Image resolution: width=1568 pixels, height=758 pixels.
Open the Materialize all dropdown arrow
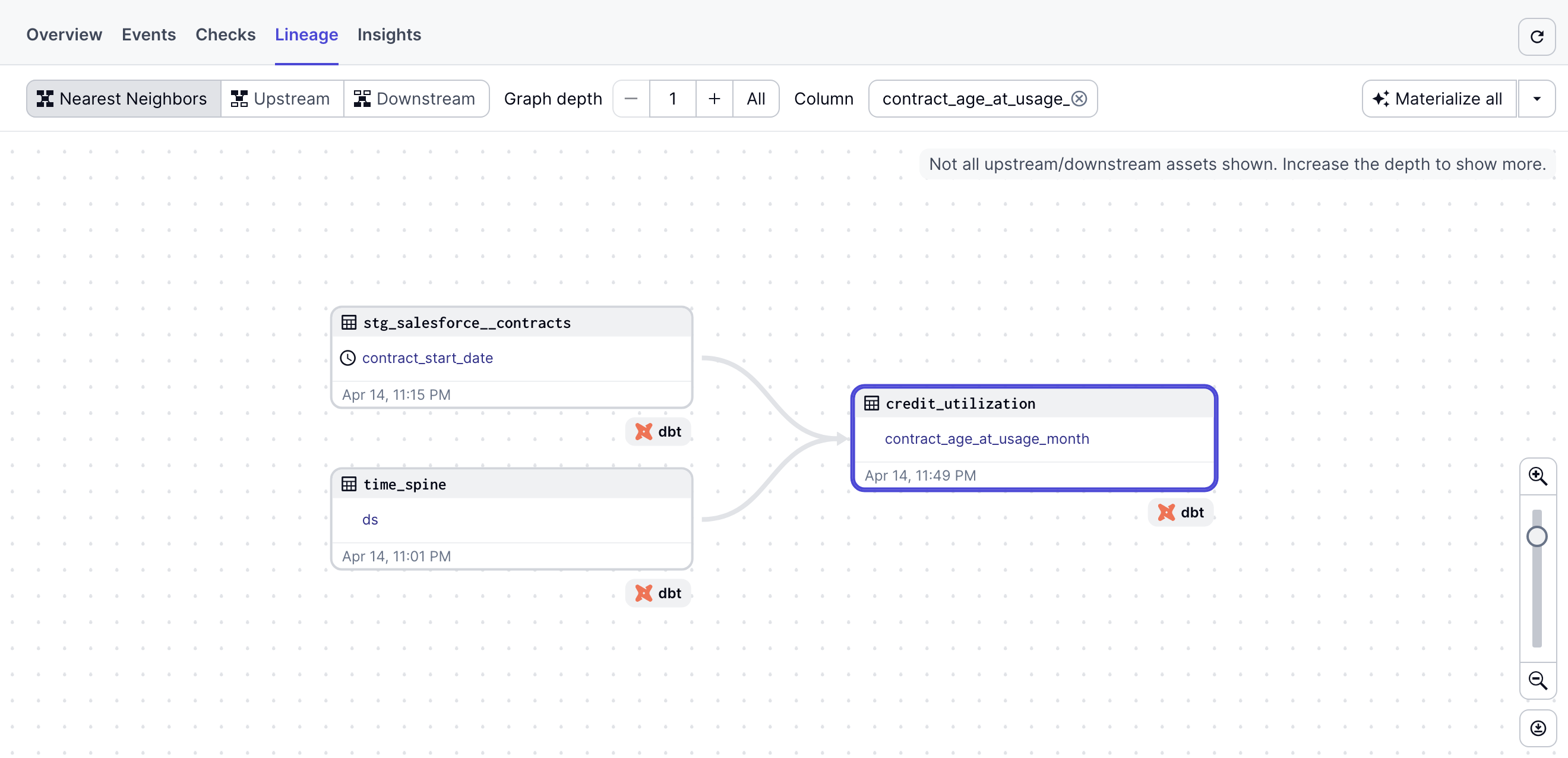click(1538, 98)
